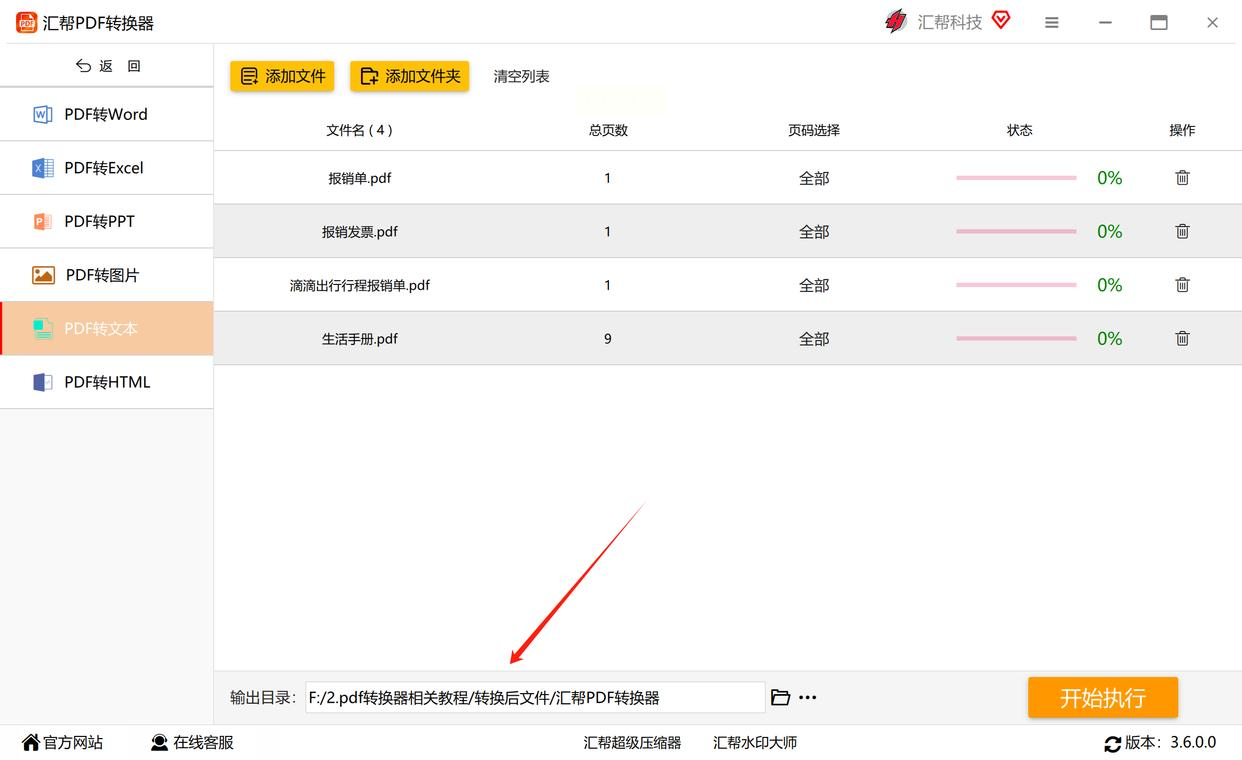
Task: Click the progress bar of 报销发票.pdf
Action: point(1016,231)
